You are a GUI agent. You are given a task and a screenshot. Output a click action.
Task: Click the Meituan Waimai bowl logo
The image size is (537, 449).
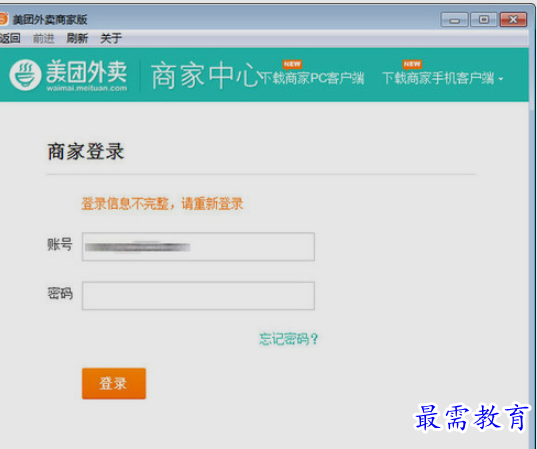25,75
